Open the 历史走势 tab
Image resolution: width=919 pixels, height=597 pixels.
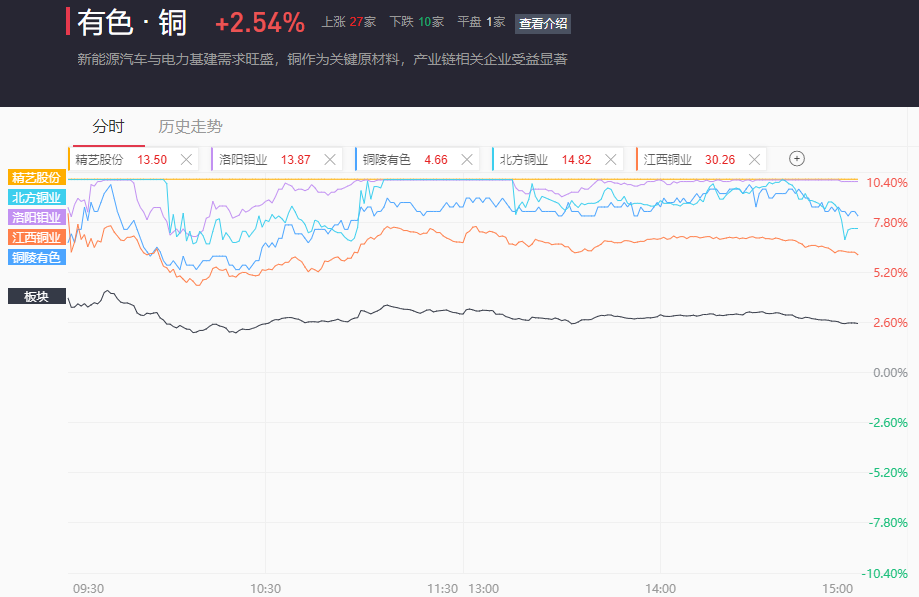coord(190,127)
